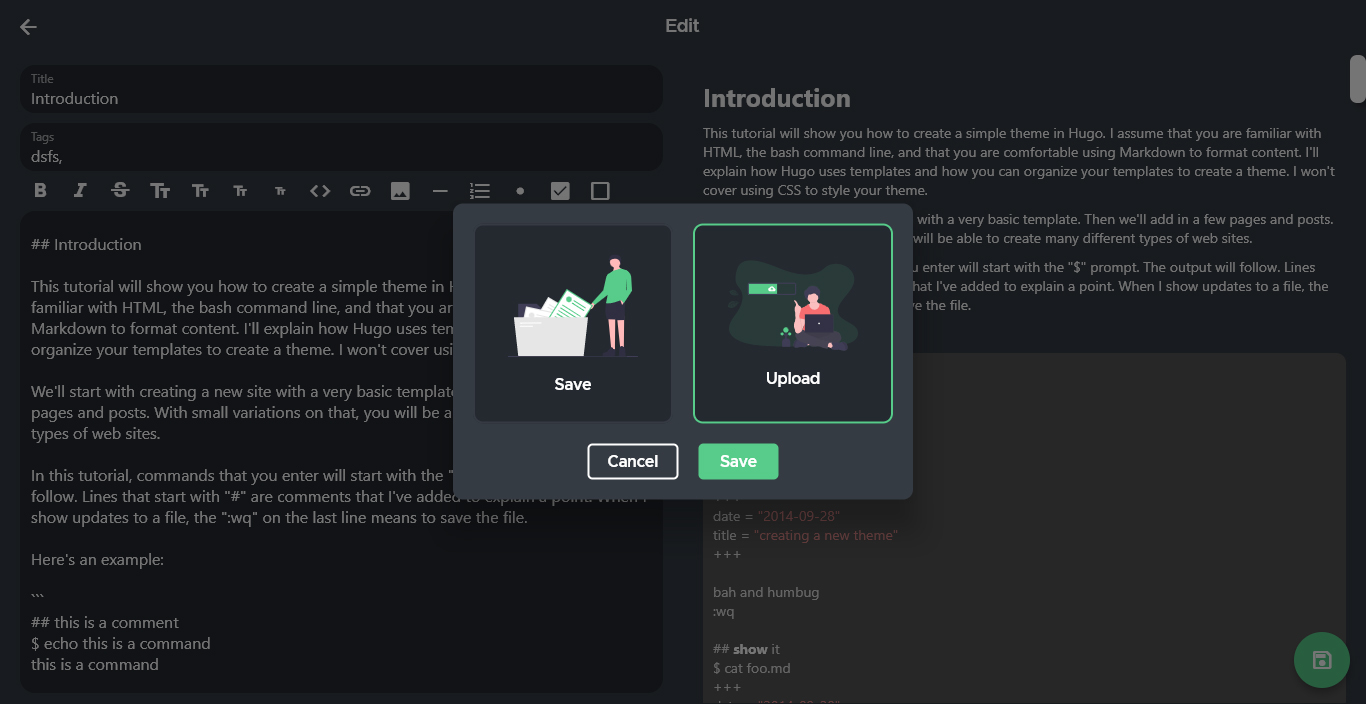
Task: Click "creating a new theme" title text
Action: [x=826, y=535]
